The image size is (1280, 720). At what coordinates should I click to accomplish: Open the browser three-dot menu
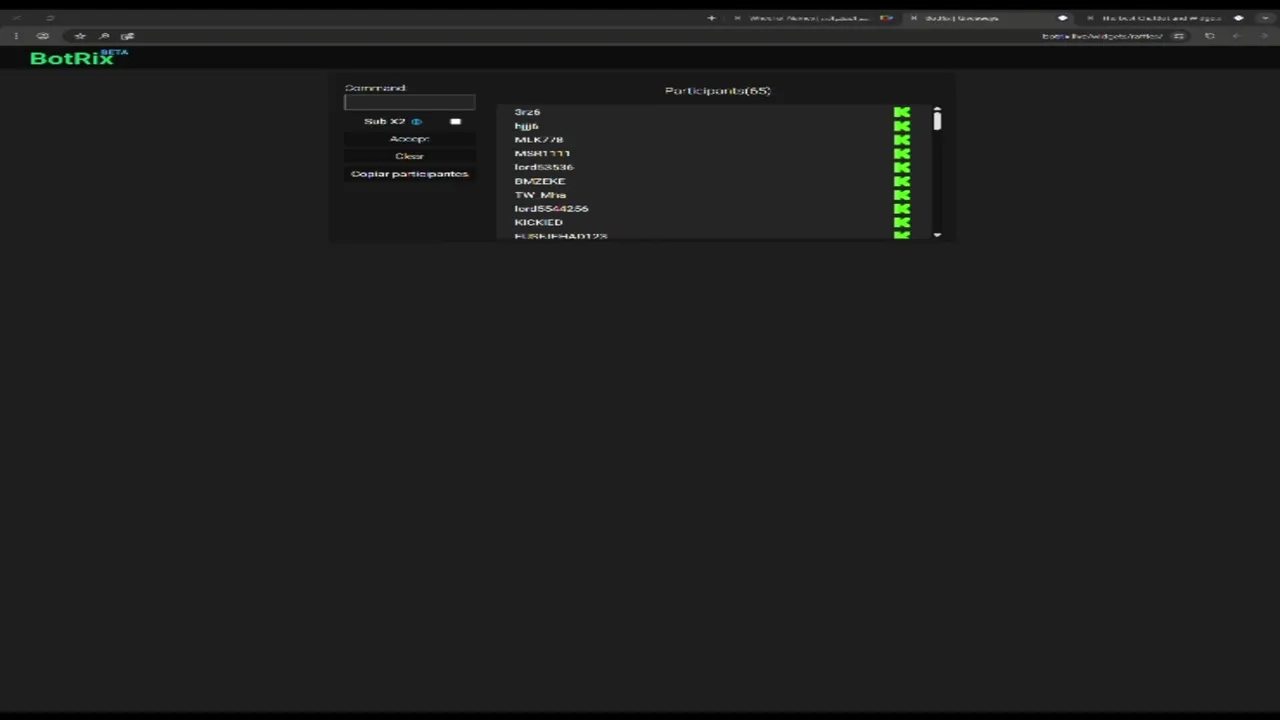pyautogui.click(x=16, y=36)
